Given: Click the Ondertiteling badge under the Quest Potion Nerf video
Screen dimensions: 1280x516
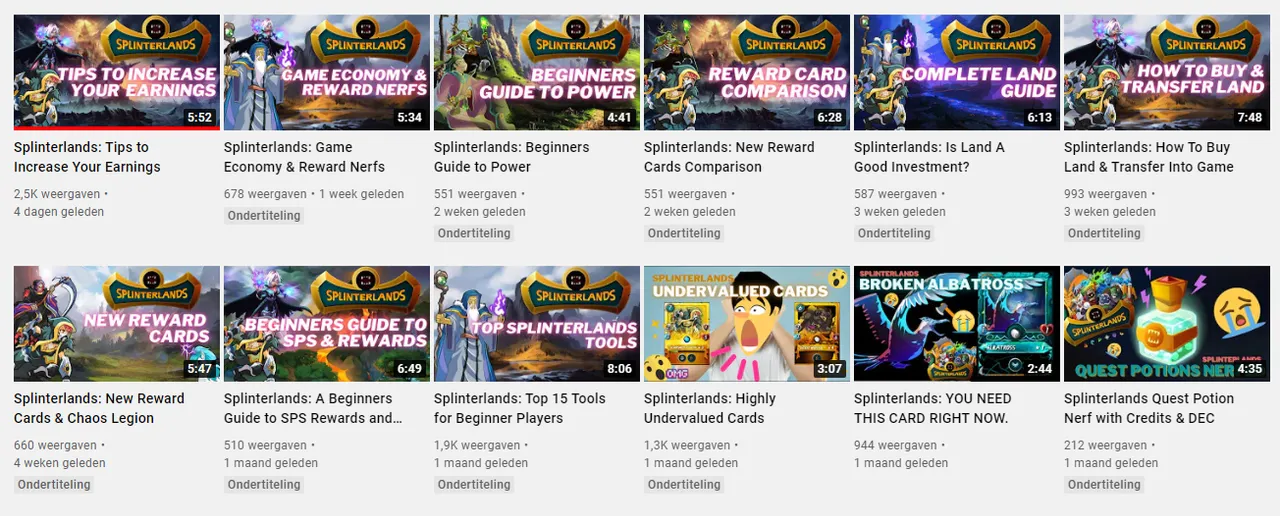Looking at the screenshot, I should point(1104,485).
